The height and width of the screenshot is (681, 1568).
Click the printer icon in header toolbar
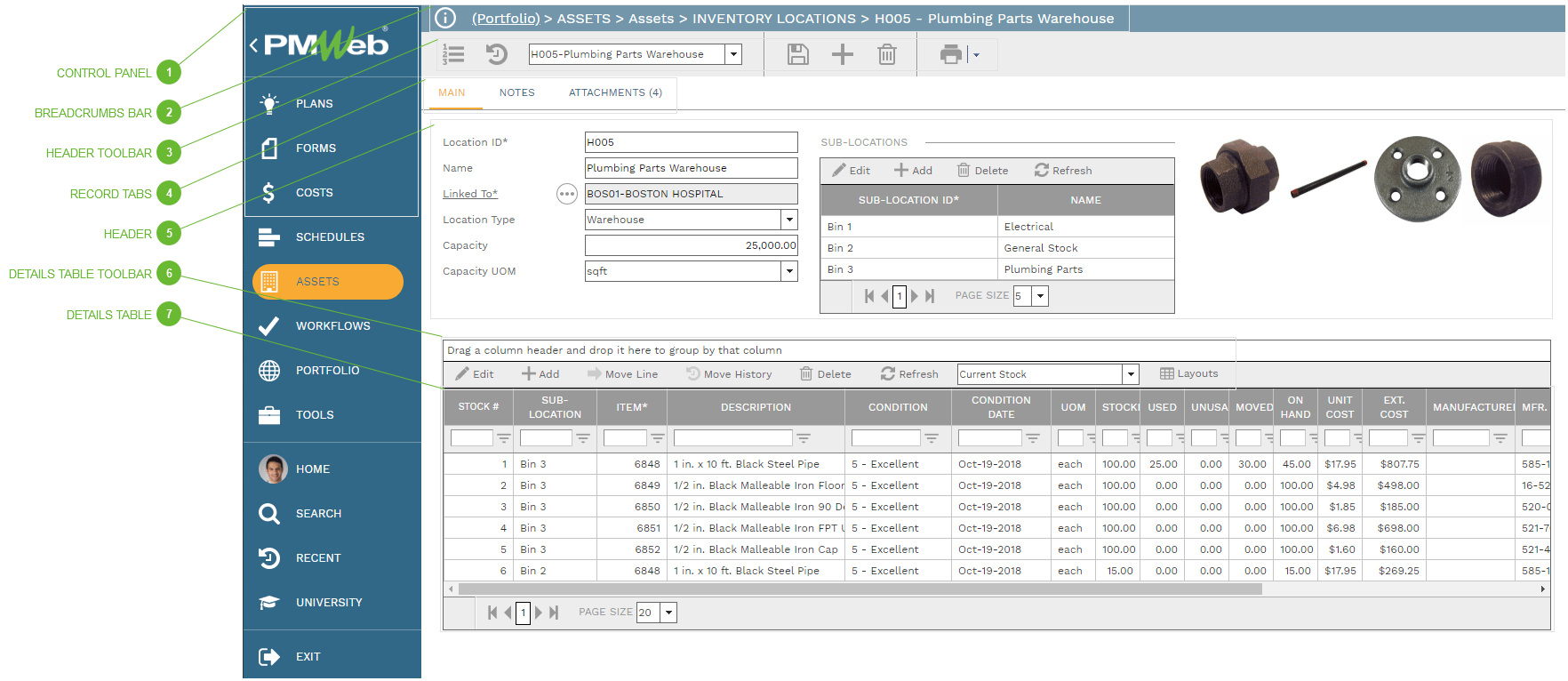click(950, 54)
